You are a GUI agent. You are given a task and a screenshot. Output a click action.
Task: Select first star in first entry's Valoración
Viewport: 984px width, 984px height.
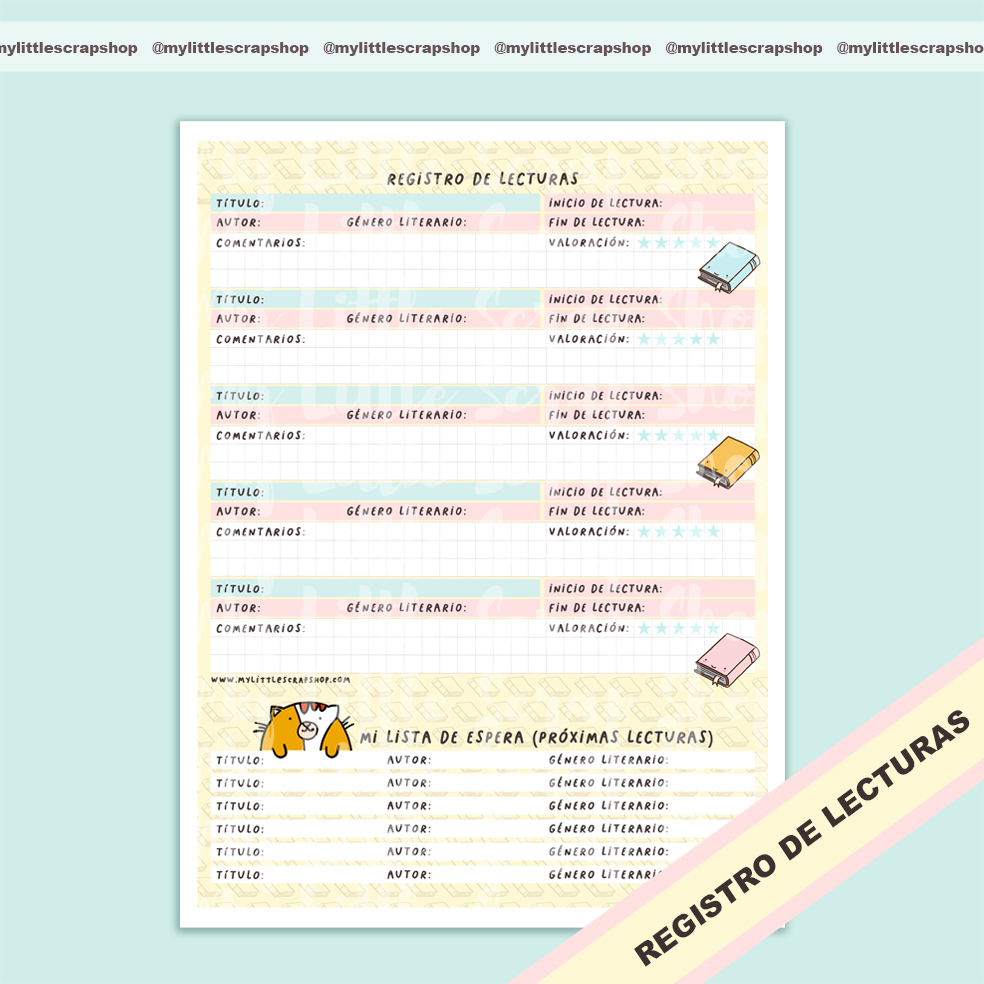[x=644, y=243]
